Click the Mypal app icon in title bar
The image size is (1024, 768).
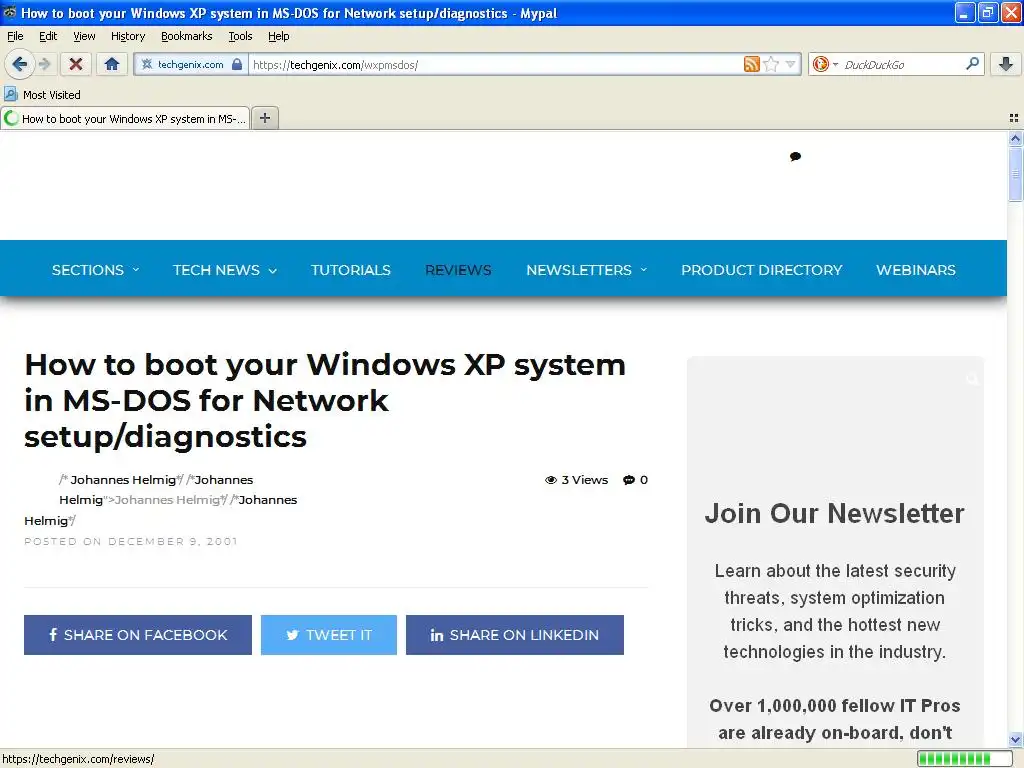(10, 12)
